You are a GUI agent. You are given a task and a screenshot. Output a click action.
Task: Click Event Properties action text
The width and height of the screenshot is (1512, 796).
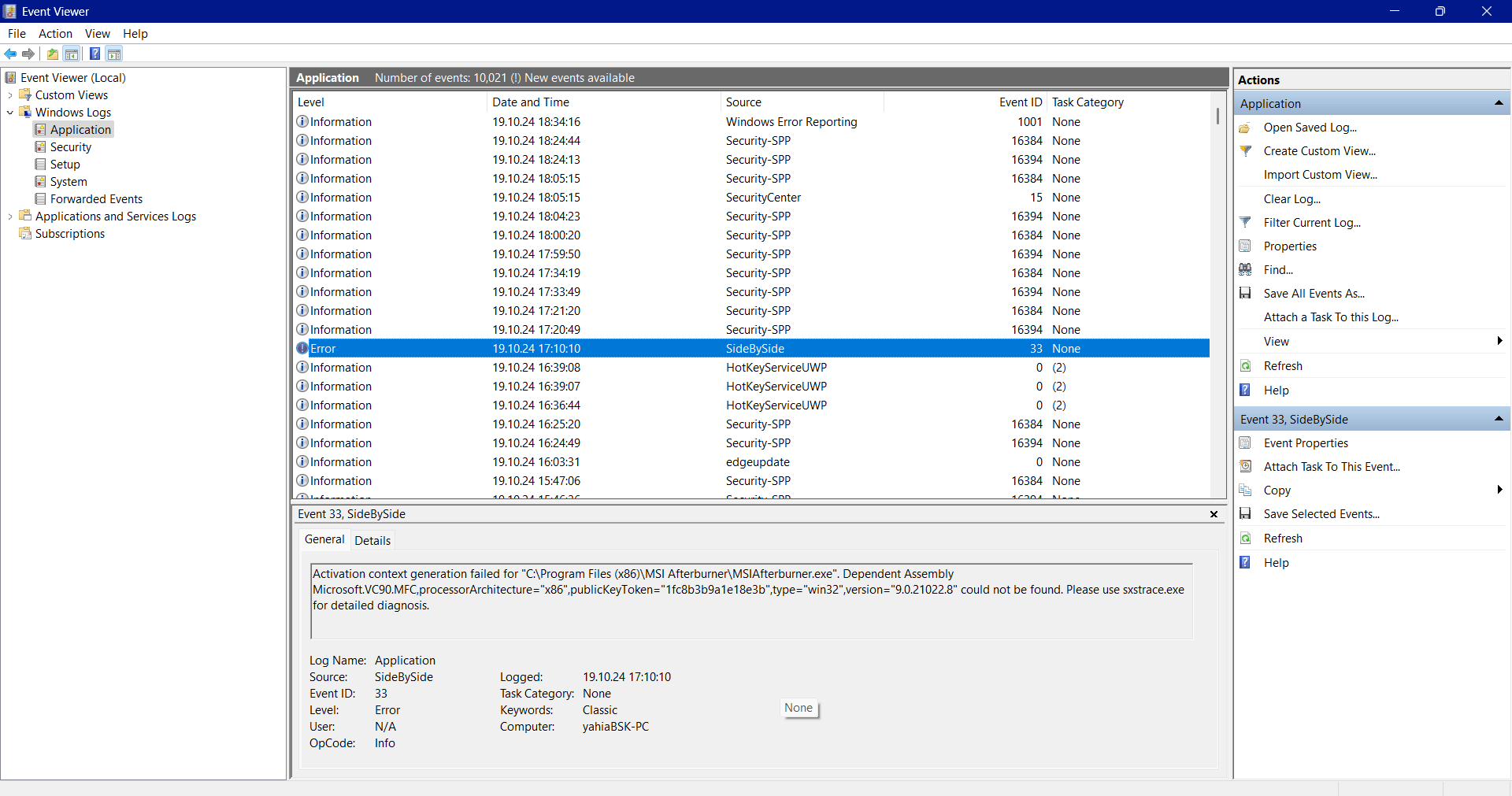click(1306, 443)
